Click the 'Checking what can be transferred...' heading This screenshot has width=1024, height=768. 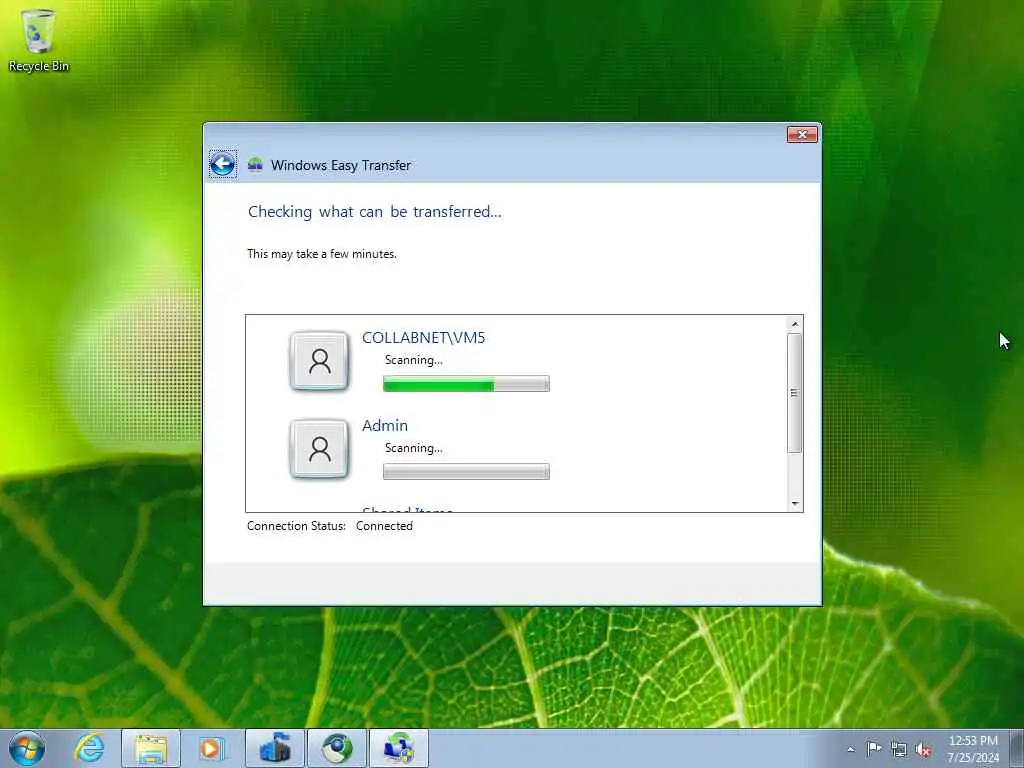point(375,212)
